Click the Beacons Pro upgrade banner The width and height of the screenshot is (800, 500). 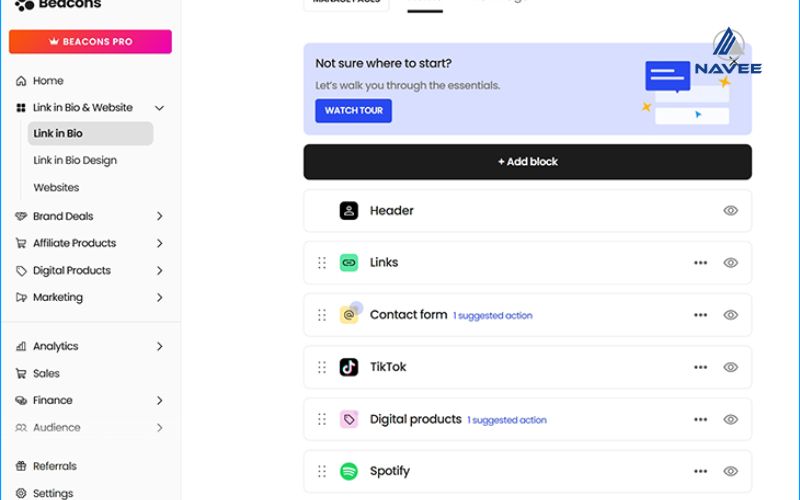(90, 42)
